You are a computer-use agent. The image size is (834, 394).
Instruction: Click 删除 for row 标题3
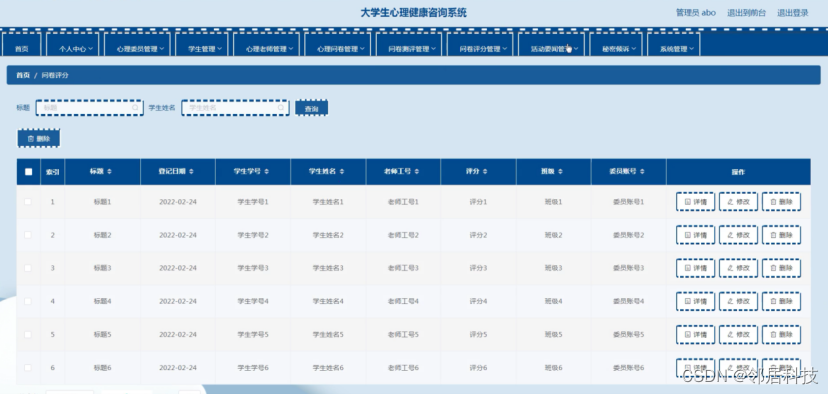pos(781,268)
